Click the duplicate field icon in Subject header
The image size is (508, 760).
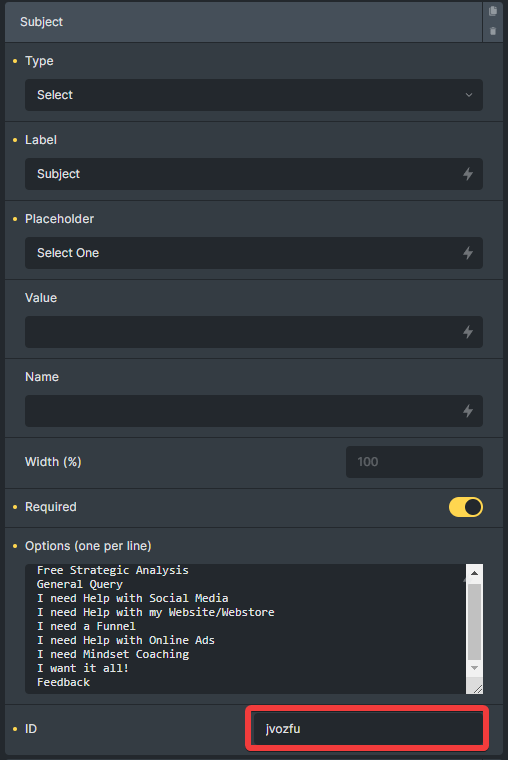click(493, 11)
